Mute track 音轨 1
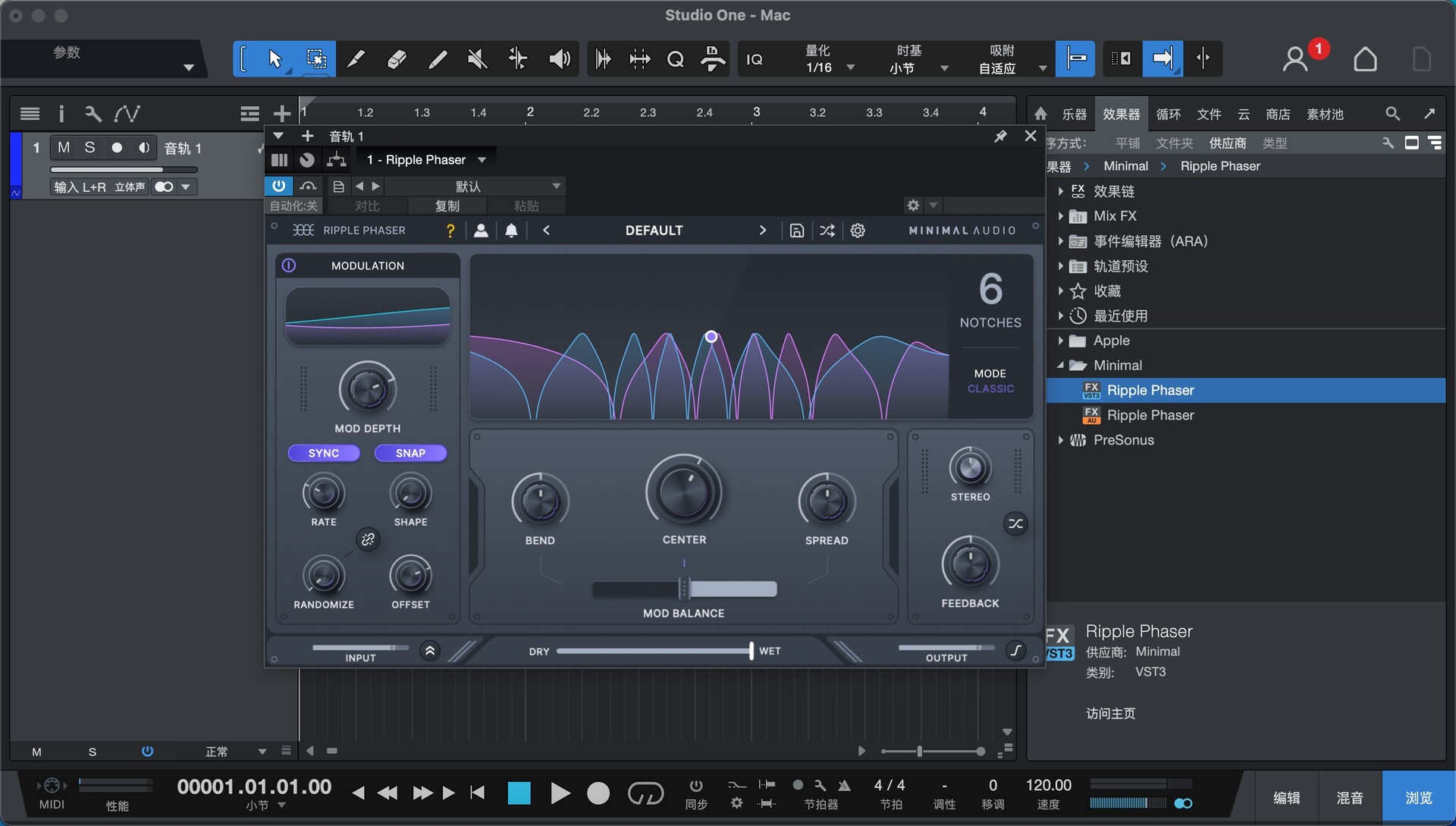Screen dimensions: 1456x826 click(64, 147)
